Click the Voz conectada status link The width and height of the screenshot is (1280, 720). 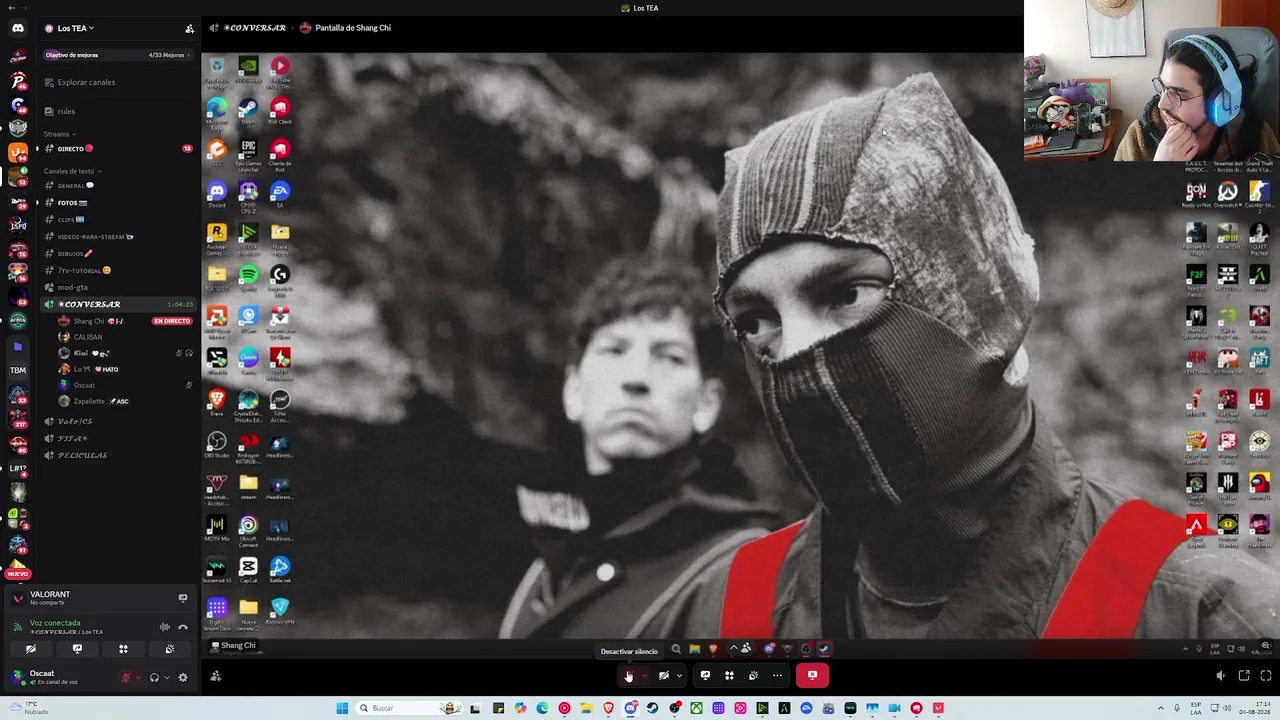point(55,623)
